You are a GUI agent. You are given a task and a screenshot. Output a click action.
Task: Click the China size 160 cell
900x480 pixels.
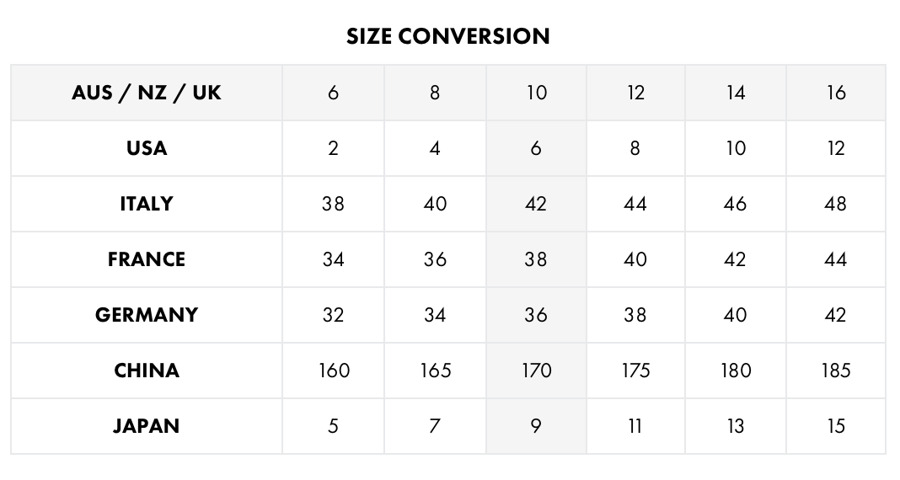333,370
